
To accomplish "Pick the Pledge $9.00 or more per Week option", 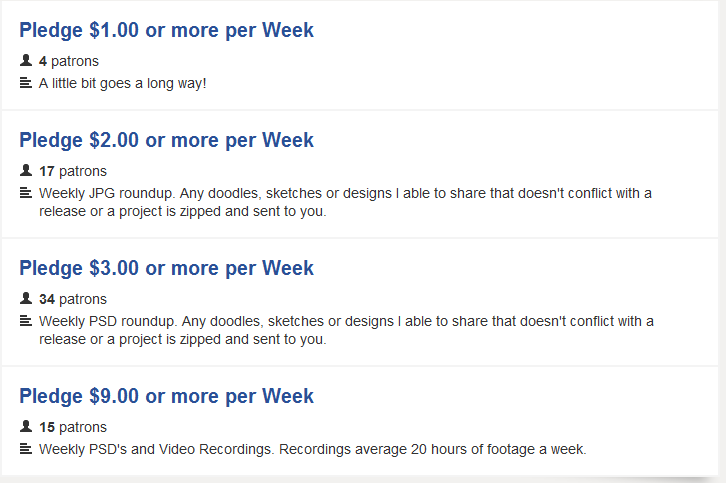I will [x=166, y=396].
